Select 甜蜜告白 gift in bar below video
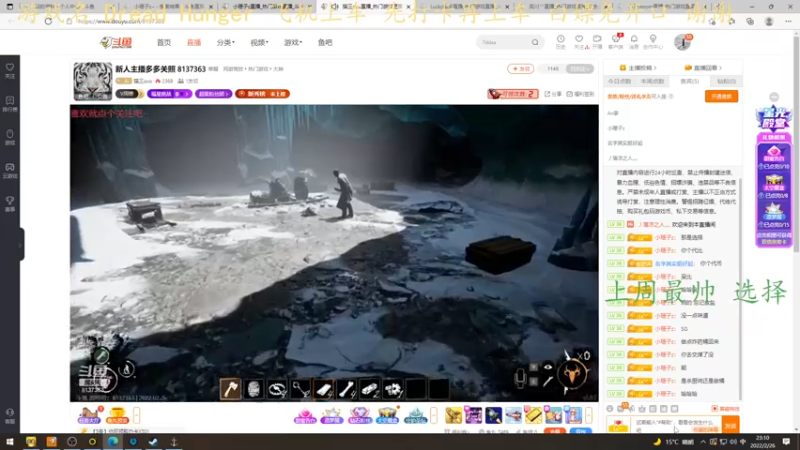 305,415
